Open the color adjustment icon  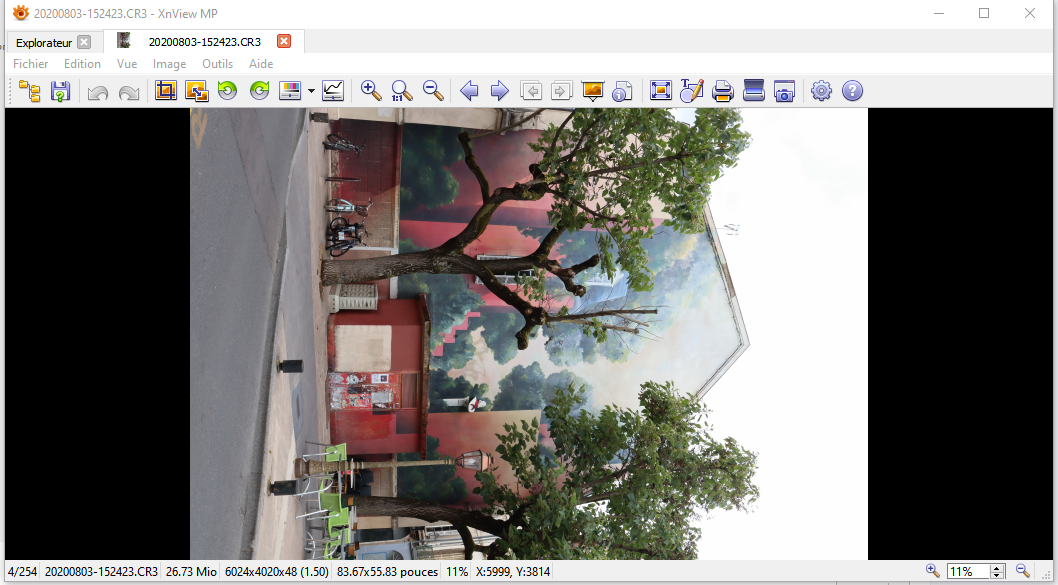(290, 90)
